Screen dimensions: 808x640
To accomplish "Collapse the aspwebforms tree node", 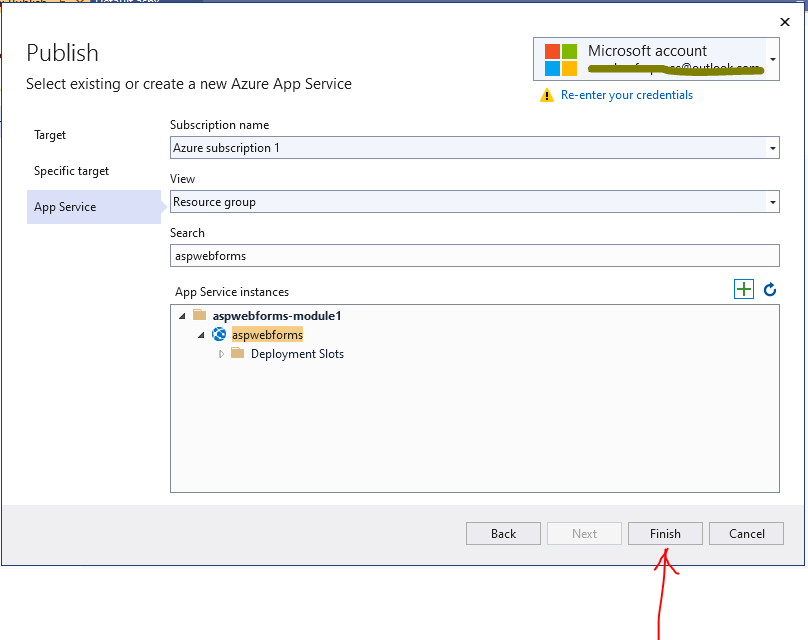I will (201, 335).
